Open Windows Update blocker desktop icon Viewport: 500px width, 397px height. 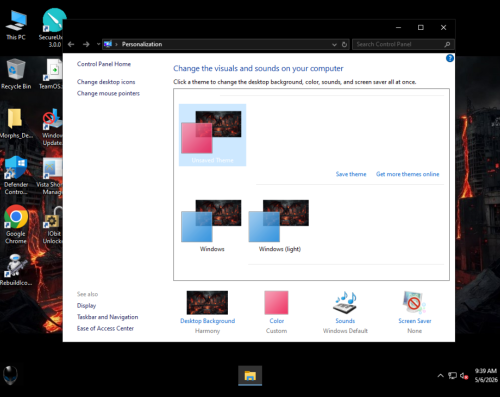[52, 127]
